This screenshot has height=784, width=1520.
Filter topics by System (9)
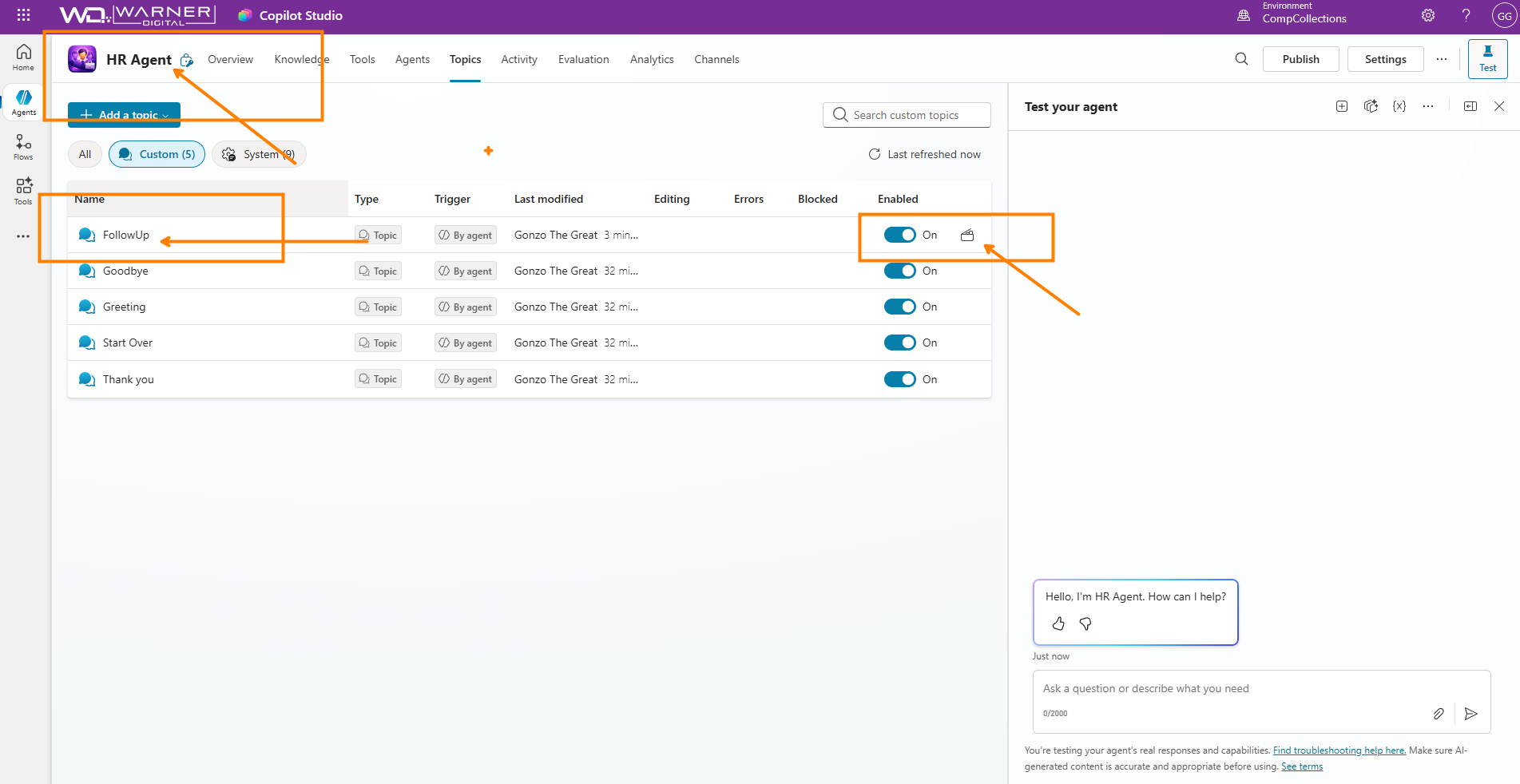pyautogui.click(x=259, y=154)
